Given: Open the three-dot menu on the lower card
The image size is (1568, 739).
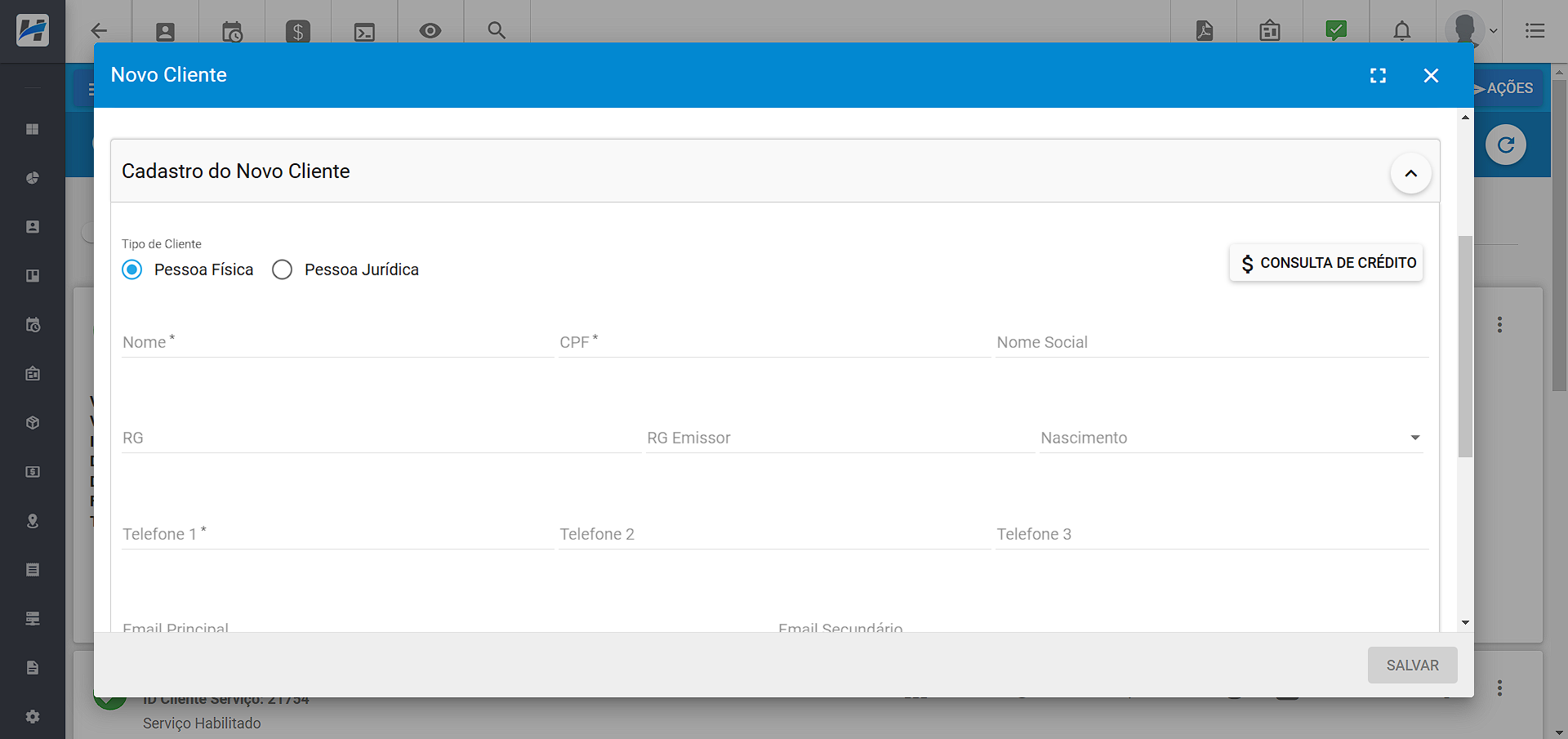Looking at the screenshot, I should 1499,688.
